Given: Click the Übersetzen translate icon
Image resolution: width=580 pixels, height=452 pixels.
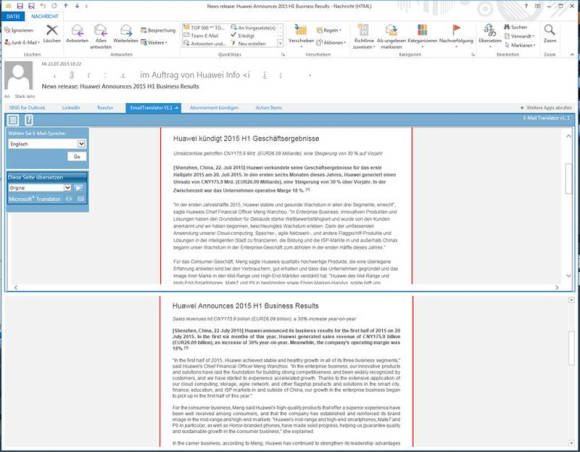Looking at the screenshot, I should tap(490, 30).
